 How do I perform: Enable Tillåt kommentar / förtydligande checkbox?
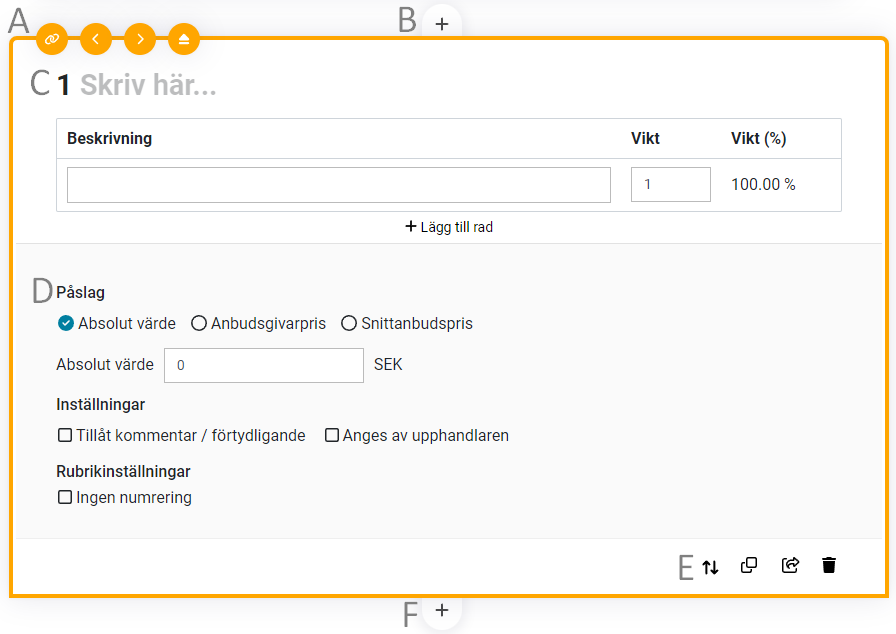pos(66,436)
